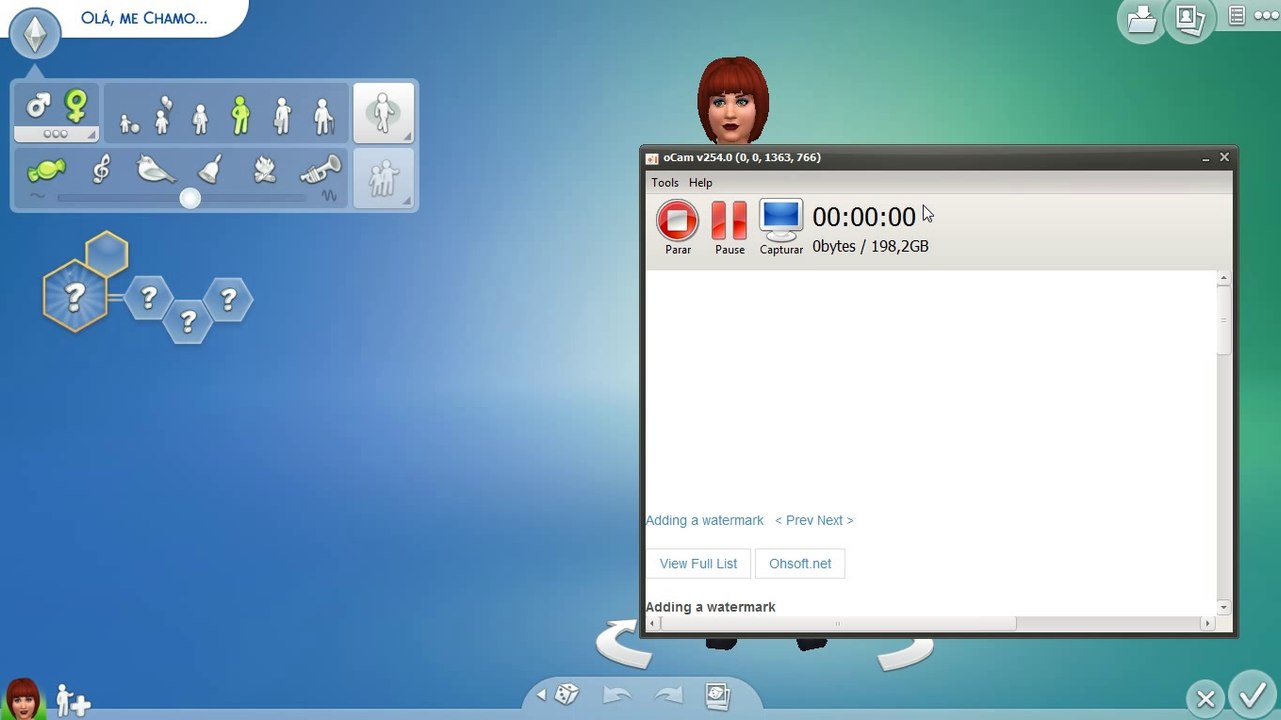Click the randomize dice icon

(567, 694)
